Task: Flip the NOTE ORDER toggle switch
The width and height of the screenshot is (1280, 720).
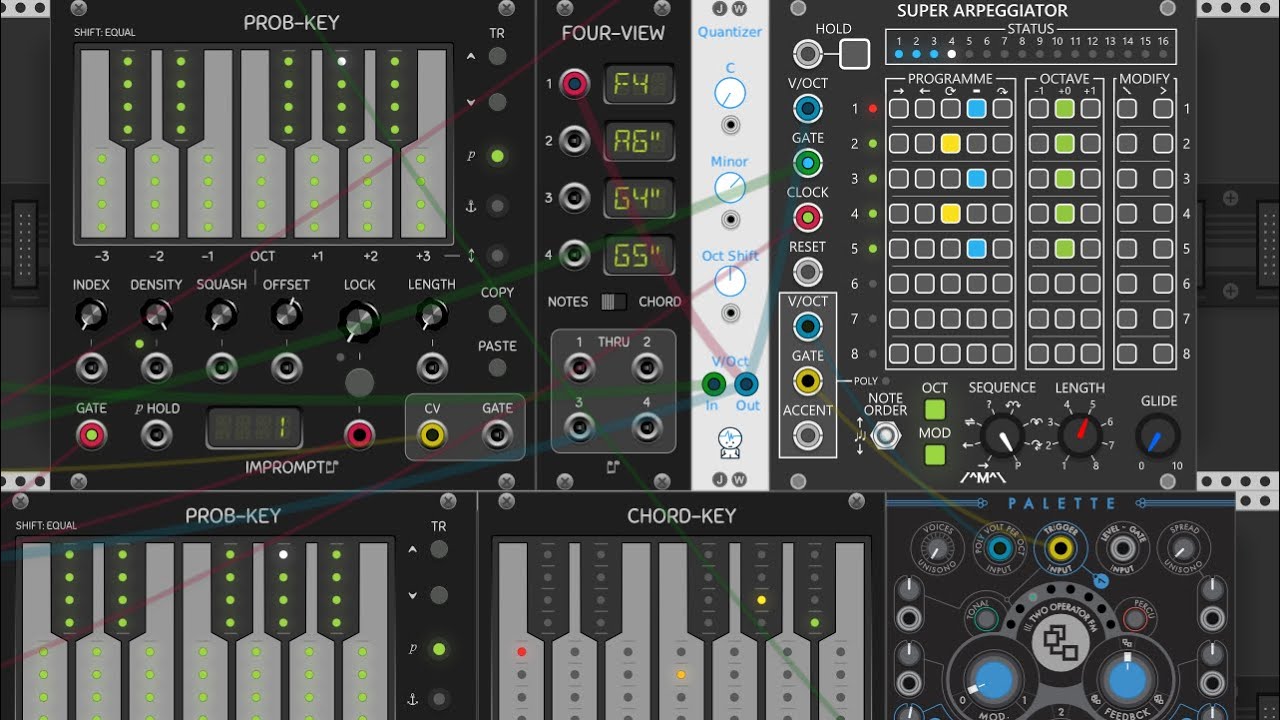Action: [x=884, y=435]
